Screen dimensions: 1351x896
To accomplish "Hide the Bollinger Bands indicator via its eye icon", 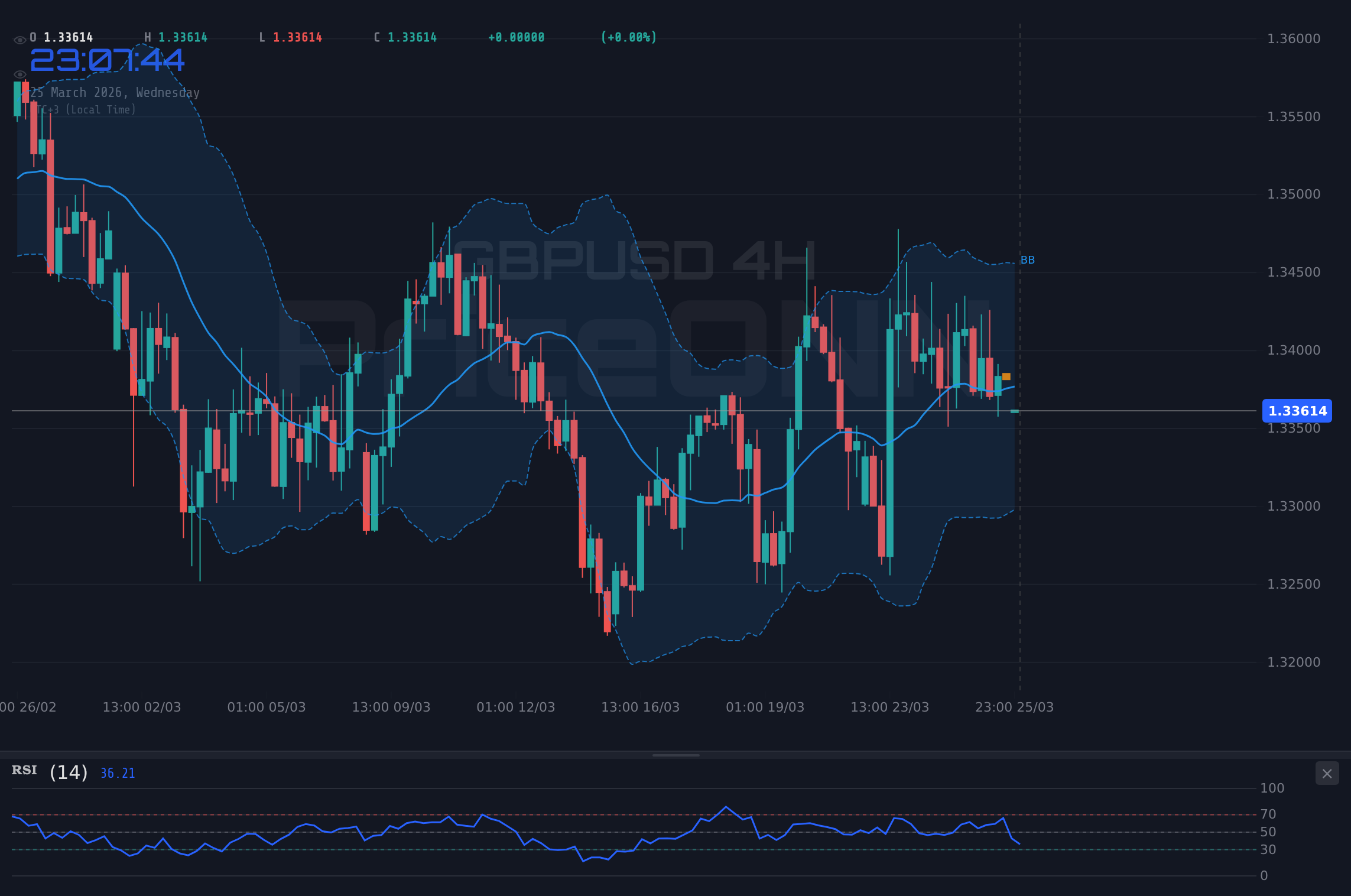I will click(x=20, y=74).
